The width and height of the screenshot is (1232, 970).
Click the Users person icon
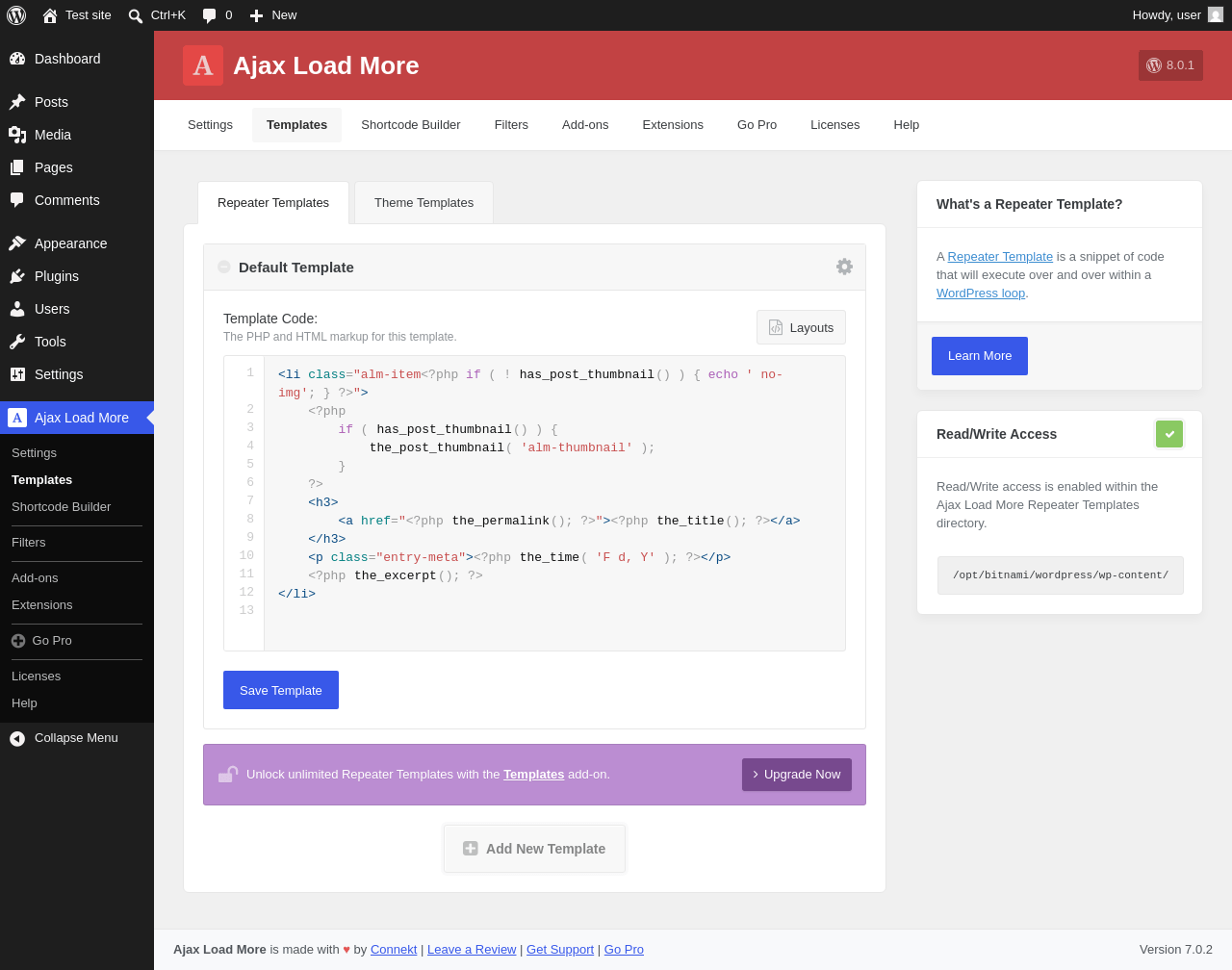point(17,309)
